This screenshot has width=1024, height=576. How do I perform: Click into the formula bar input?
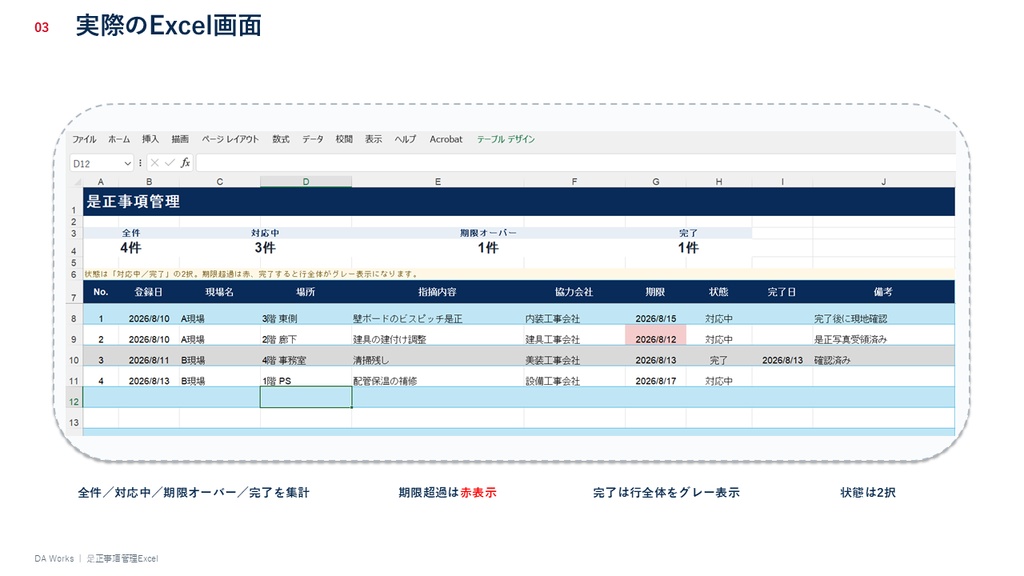(x=575, y=163)
